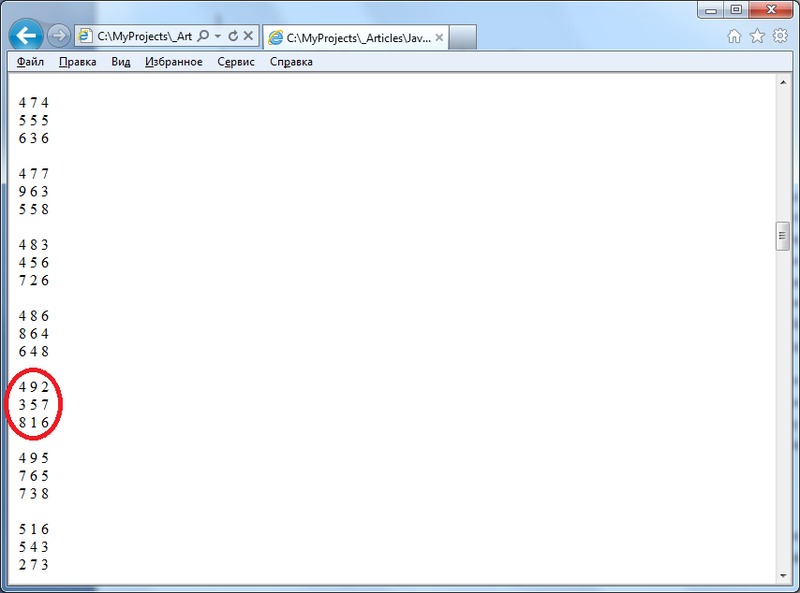Open the Home page icon

point(735,37)
